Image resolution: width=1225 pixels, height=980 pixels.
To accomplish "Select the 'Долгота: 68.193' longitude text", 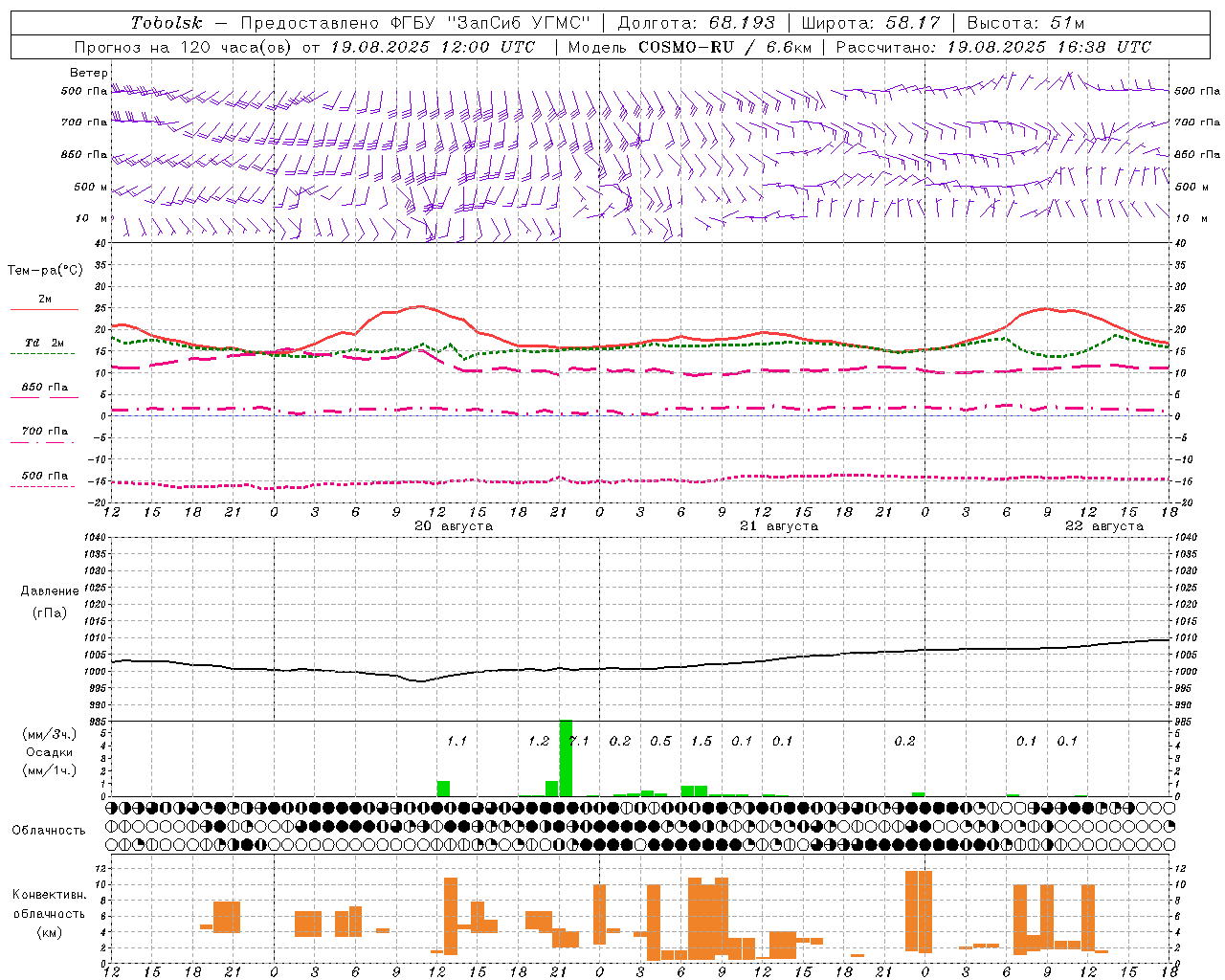I will [x=697, y=23].
